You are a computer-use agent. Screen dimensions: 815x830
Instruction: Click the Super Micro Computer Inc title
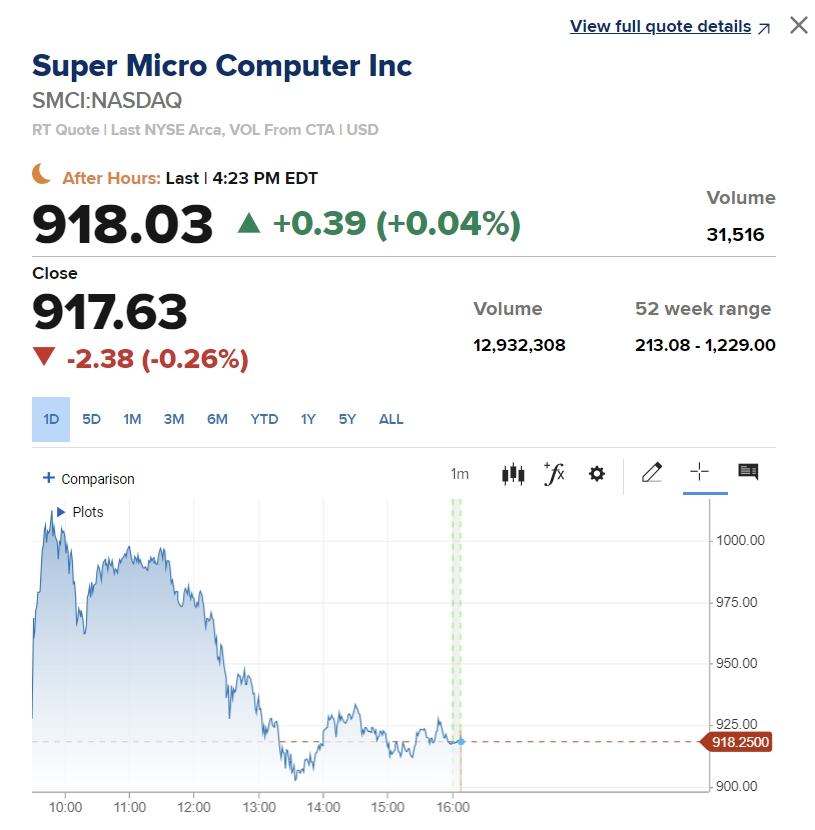[222, 66]
